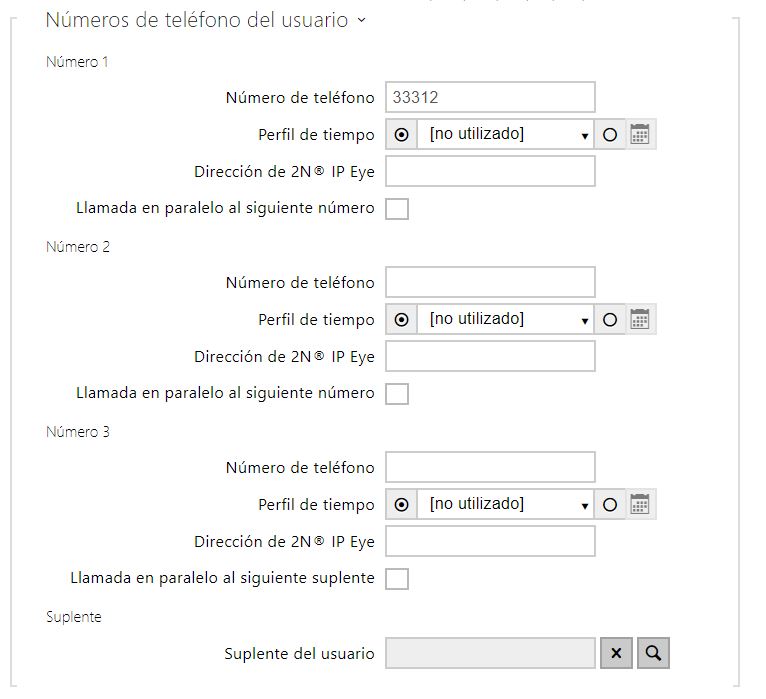Open the calendar icon for Número 1 time profile
This screenshot has height=699, width=766.
coord(640,134)
